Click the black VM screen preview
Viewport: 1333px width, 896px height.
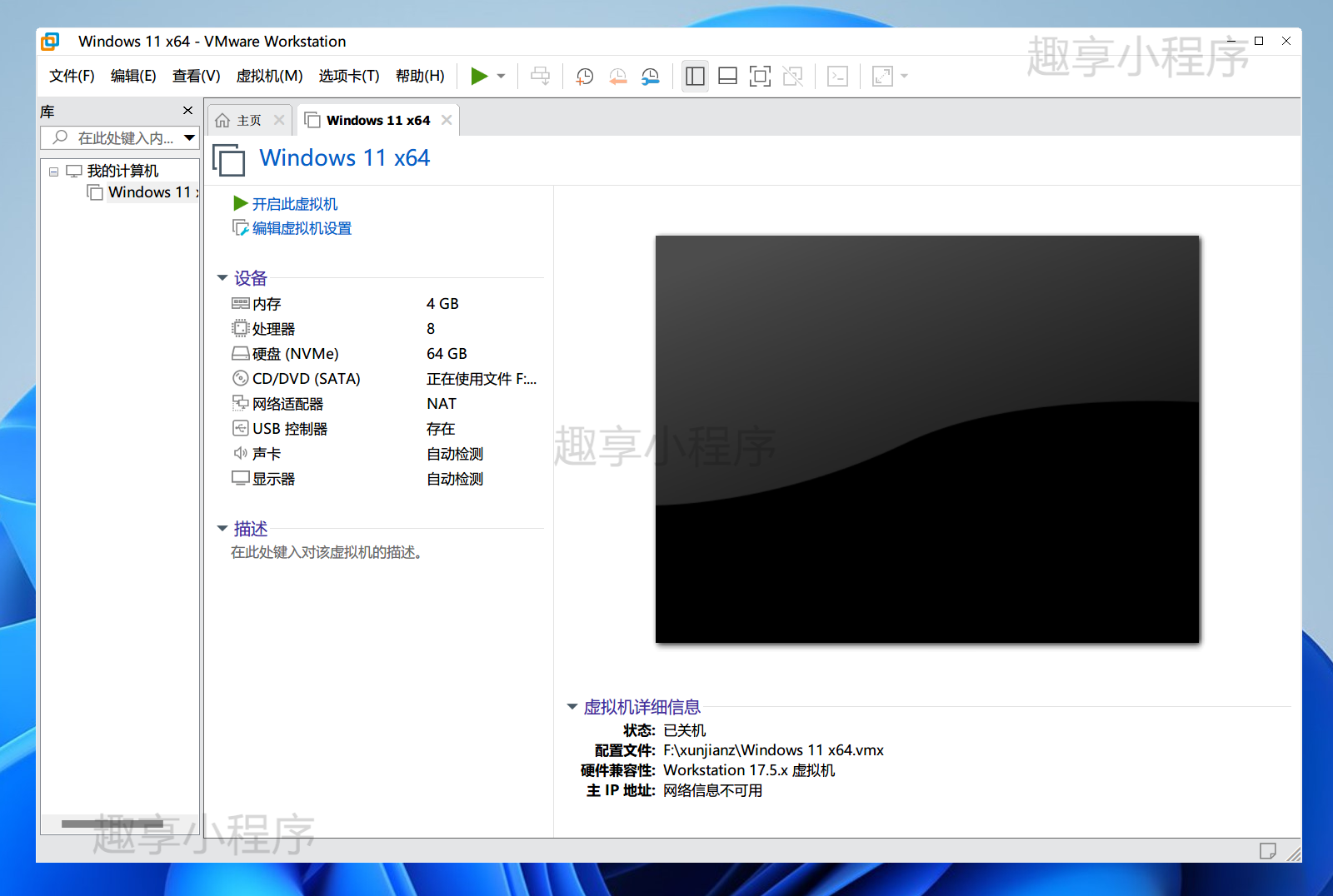pos(927,440)
